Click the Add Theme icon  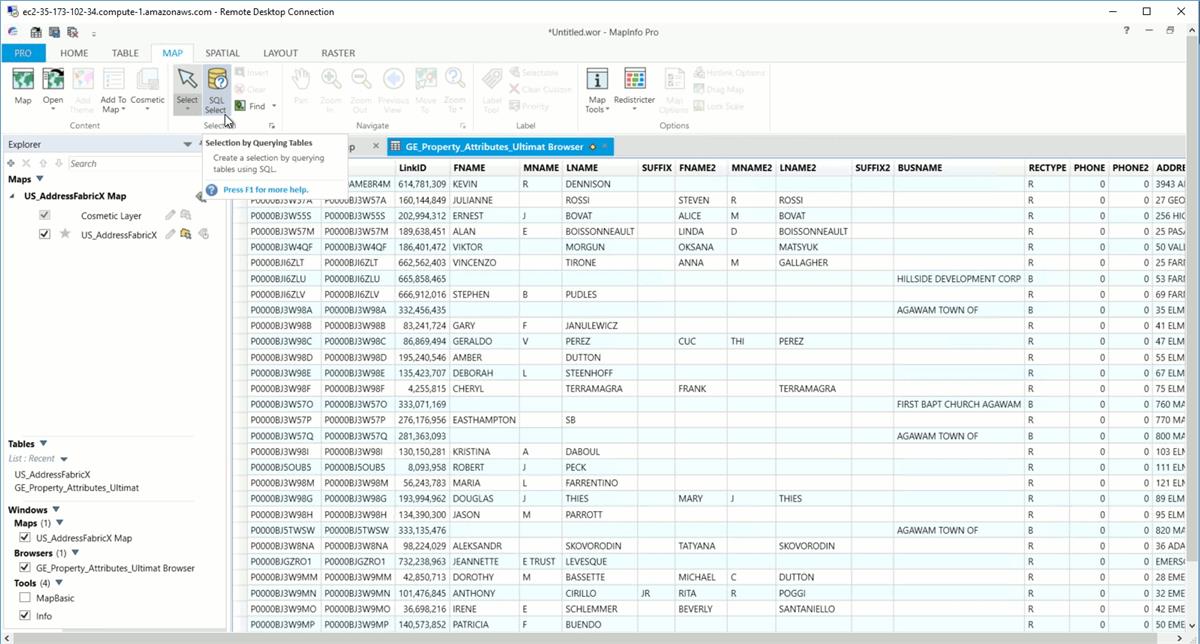(83, 80)
